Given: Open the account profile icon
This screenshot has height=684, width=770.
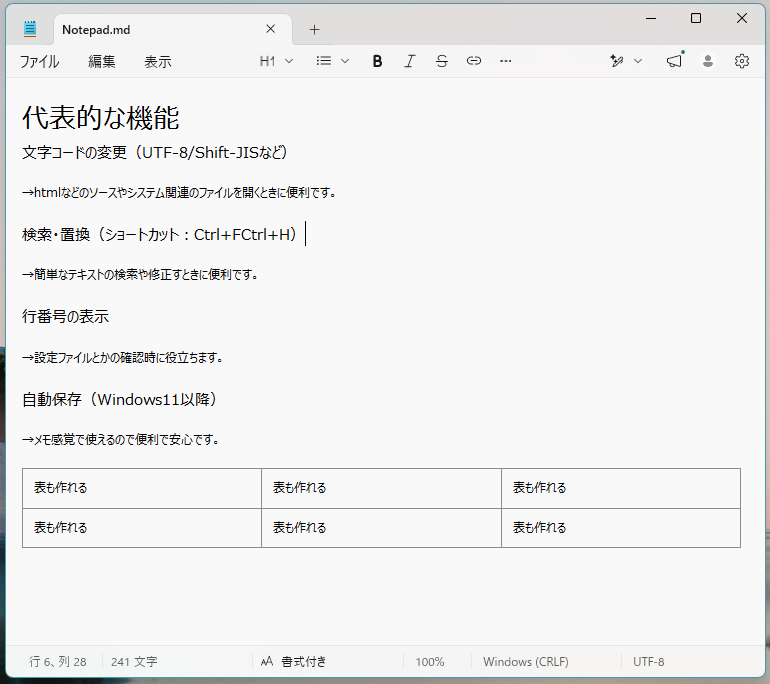Looking at the screenshot, I should 708,61.
